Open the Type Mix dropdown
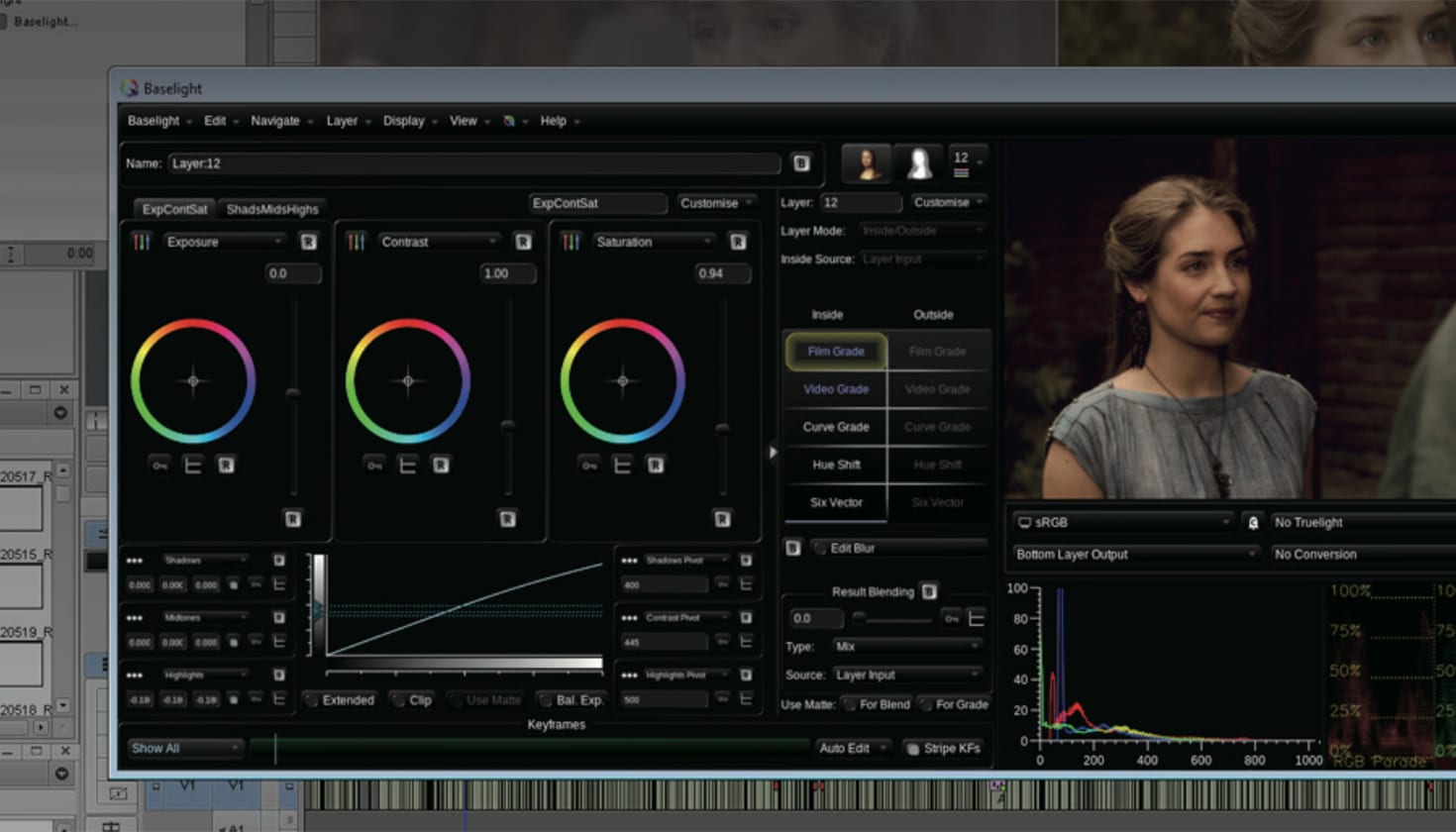Screen dimensions: 1456x832 click(x=906, y=647)
